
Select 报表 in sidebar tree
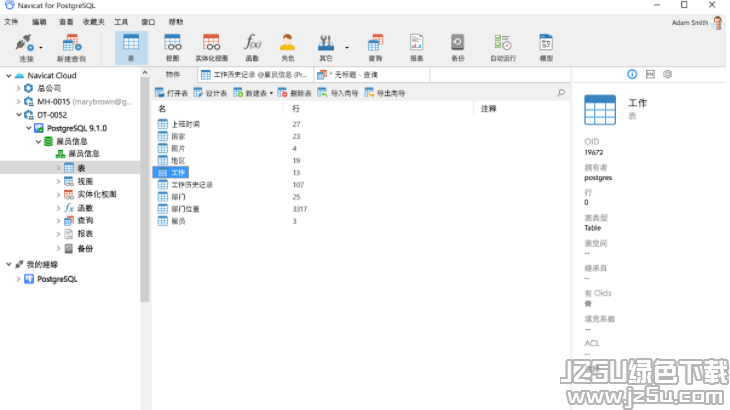click(85, 234)
